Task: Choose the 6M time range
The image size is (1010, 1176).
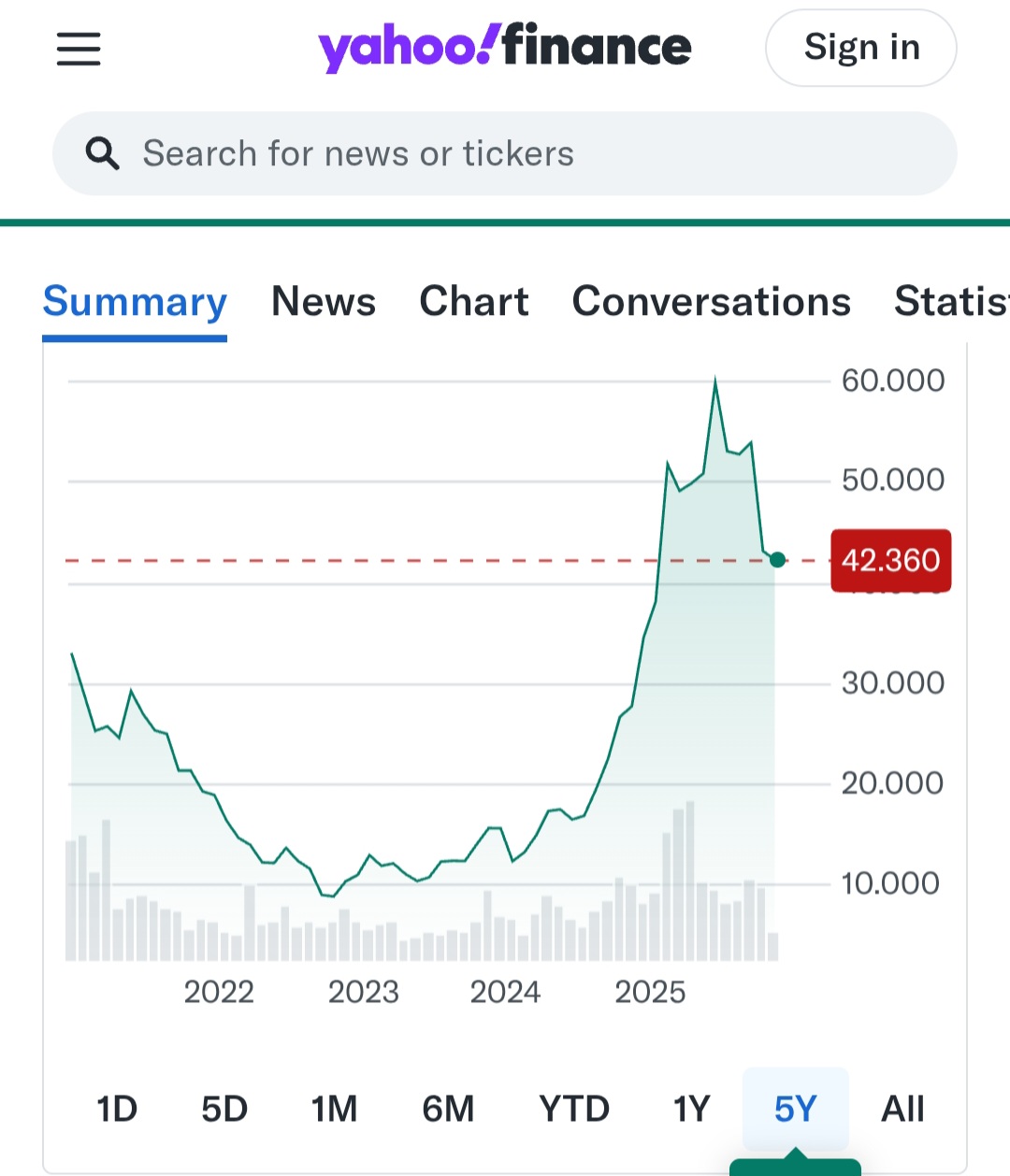Action: [448, 1109]
